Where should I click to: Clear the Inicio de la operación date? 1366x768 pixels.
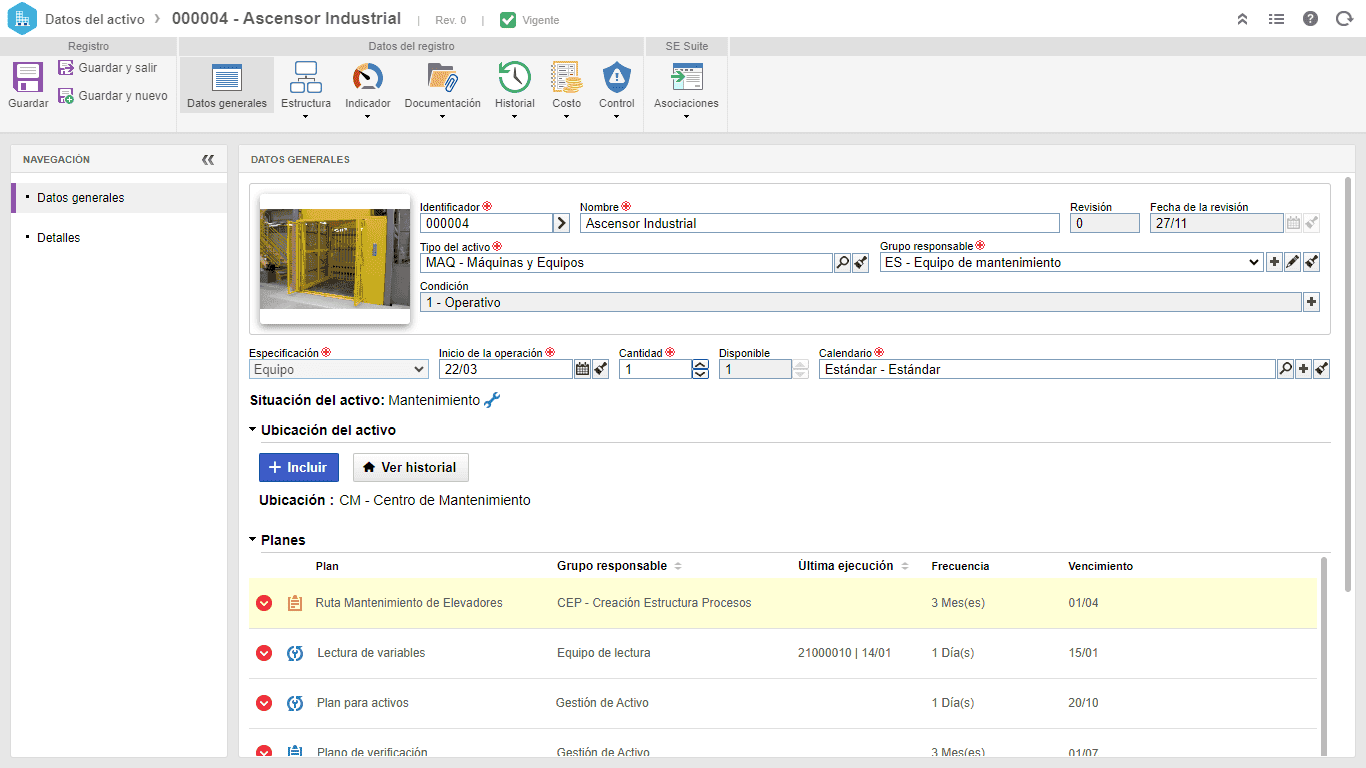click(x=600, y=369)
